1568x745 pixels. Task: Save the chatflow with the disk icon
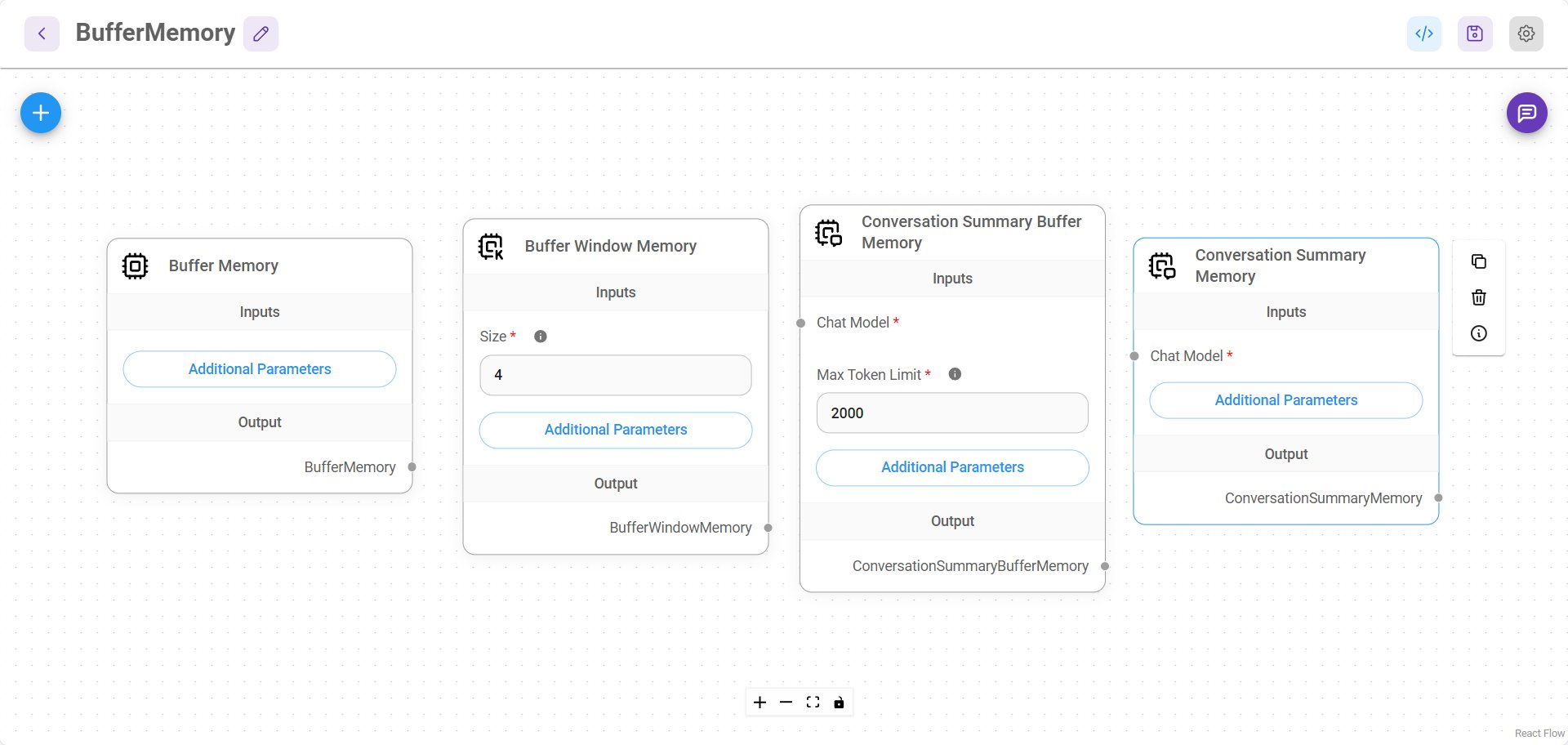coord(1475,33)
